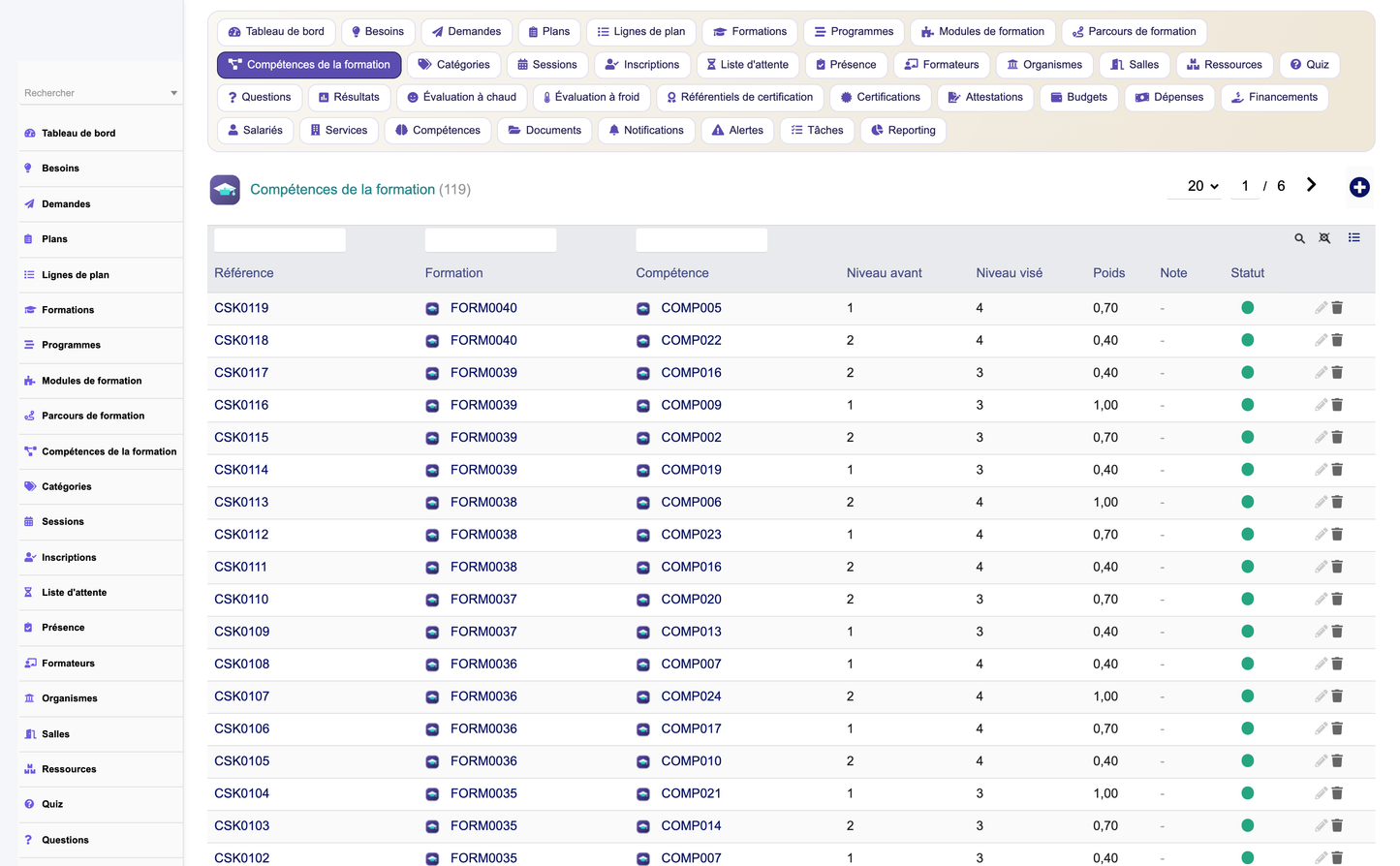Edit row CSK0116 with the pencil icon

pos(1321,405)
